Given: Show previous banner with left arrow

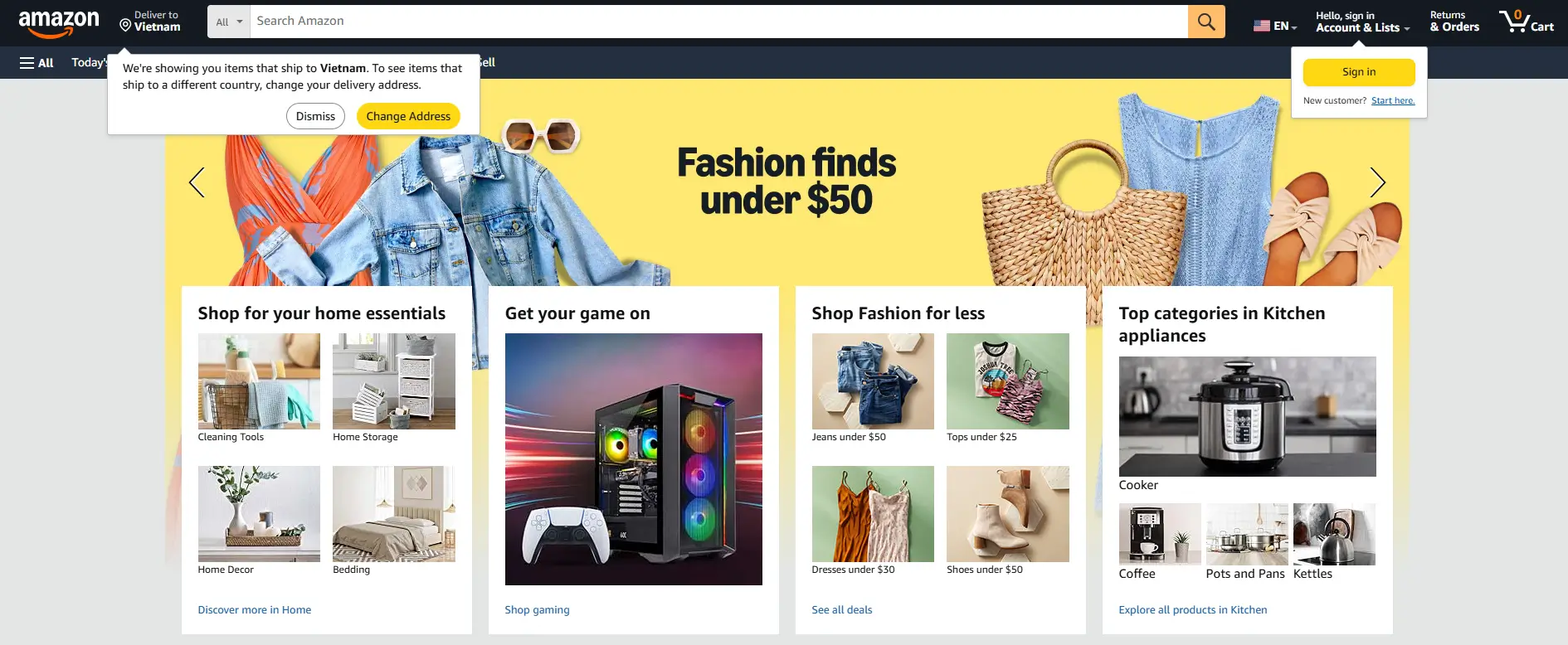Looking at the screenshot, I should pos(197,182).
